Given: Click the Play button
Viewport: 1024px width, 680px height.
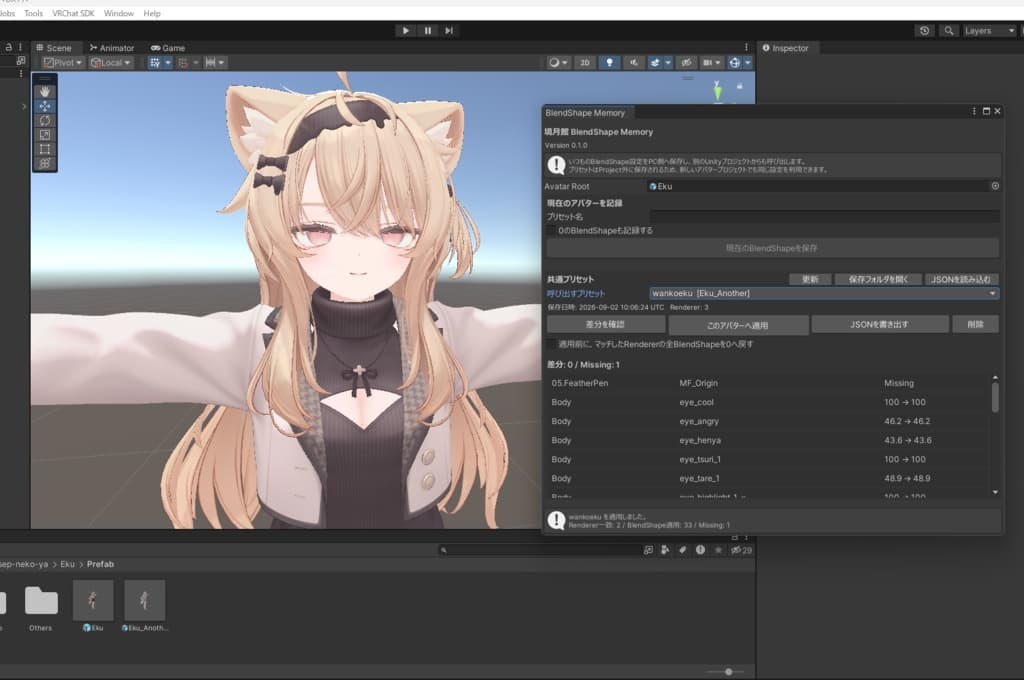Looking at the screenshot, I should click(406, 31).
